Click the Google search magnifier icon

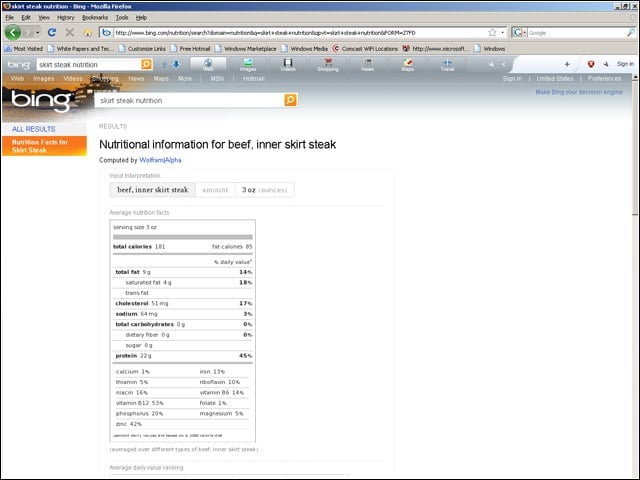(x=631, y=33)
